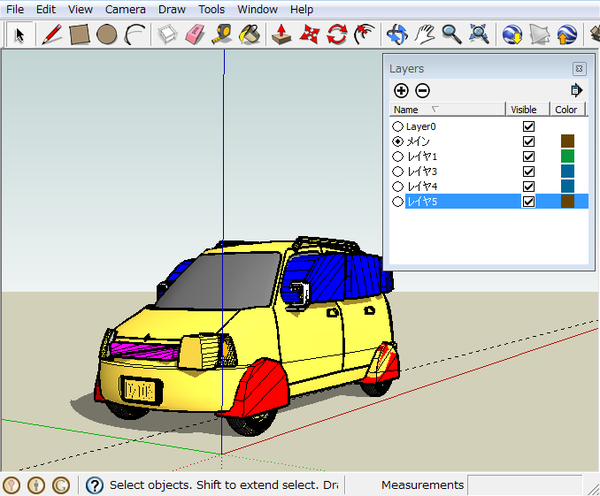Open the Window menu
This screenshot has width=600, height=496.
tap(257, 9)
